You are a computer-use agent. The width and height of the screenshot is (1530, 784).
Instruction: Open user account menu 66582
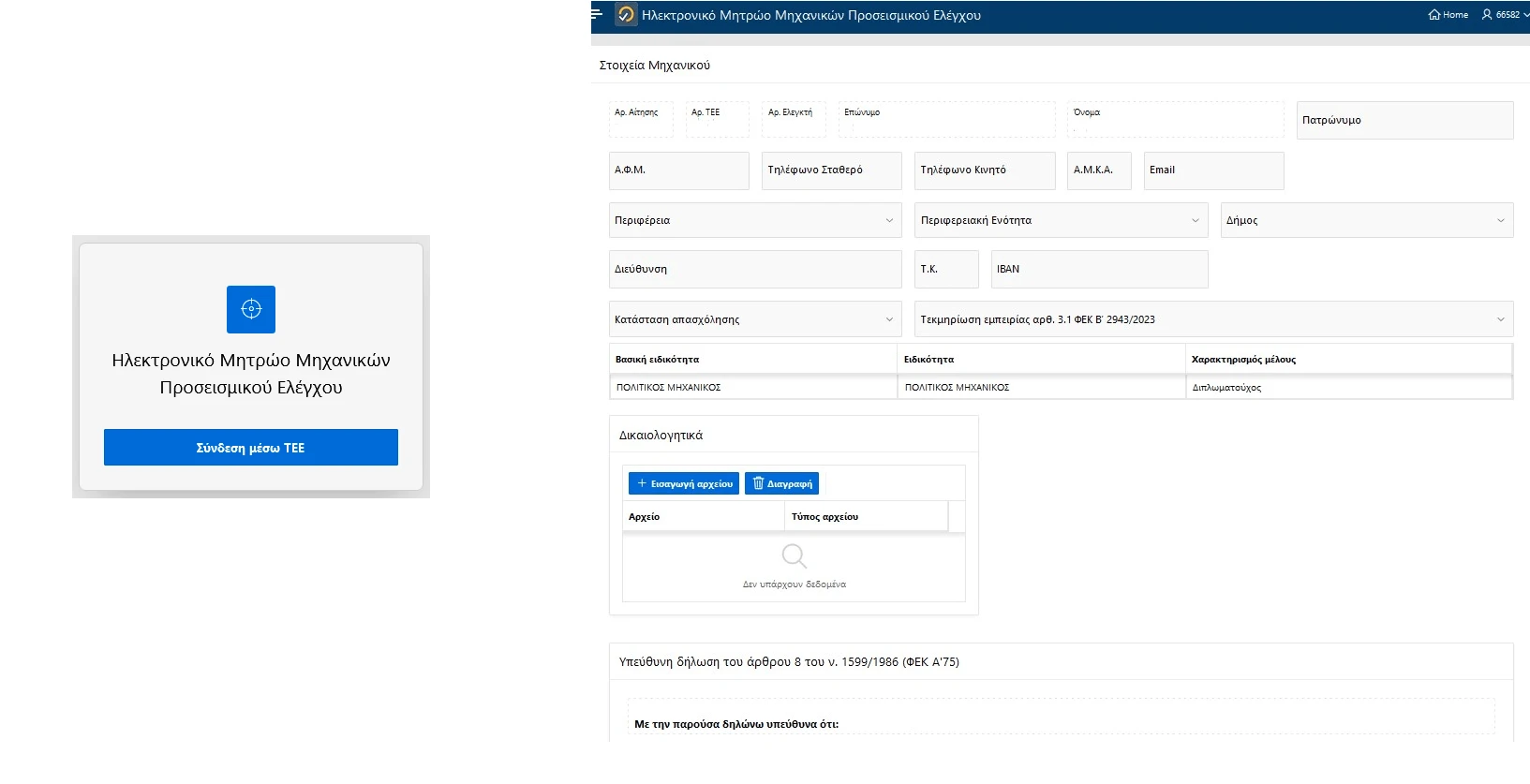click(1505, 15)
